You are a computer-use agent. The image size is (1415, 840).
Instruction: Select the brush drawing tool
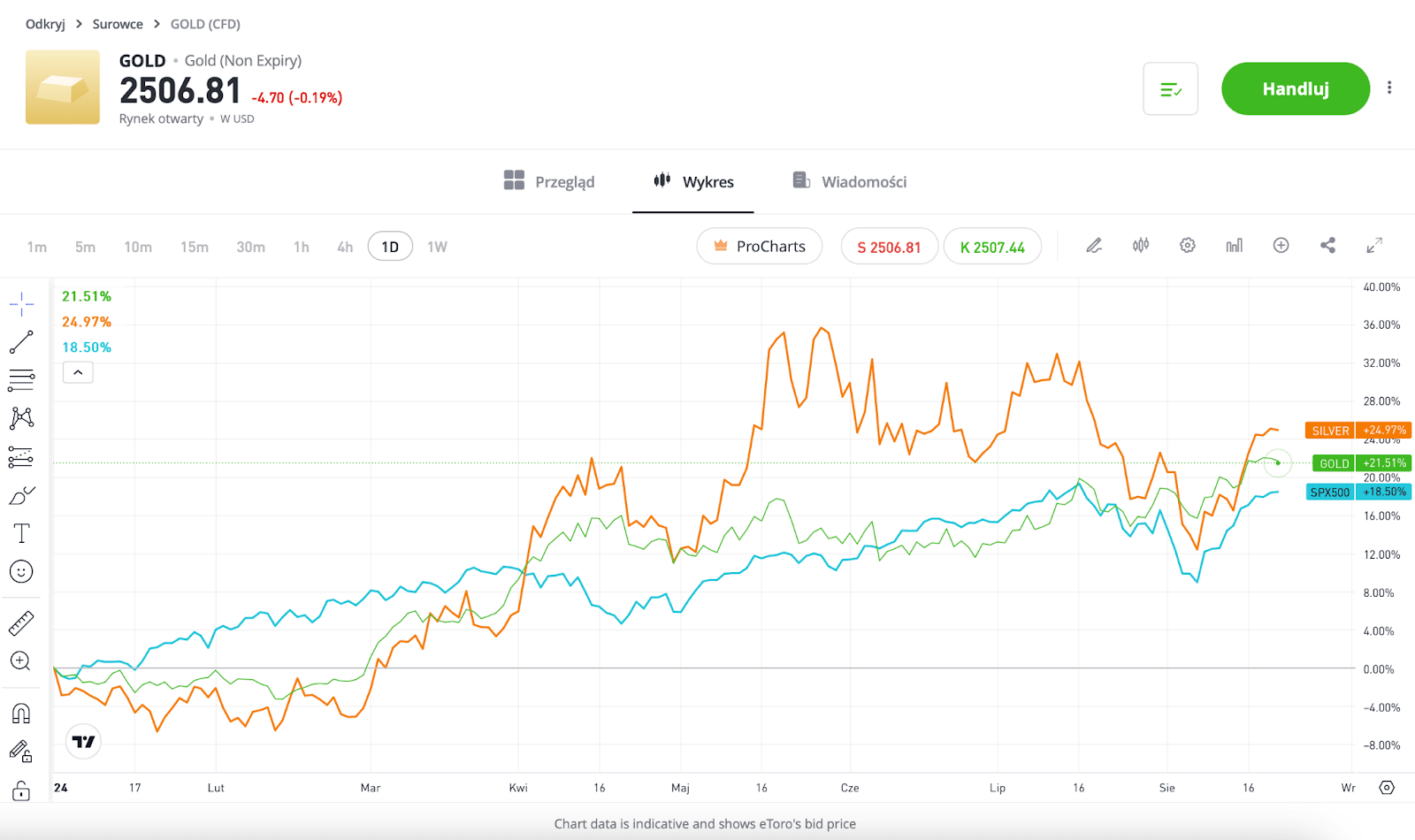click(x=21, y=495)
